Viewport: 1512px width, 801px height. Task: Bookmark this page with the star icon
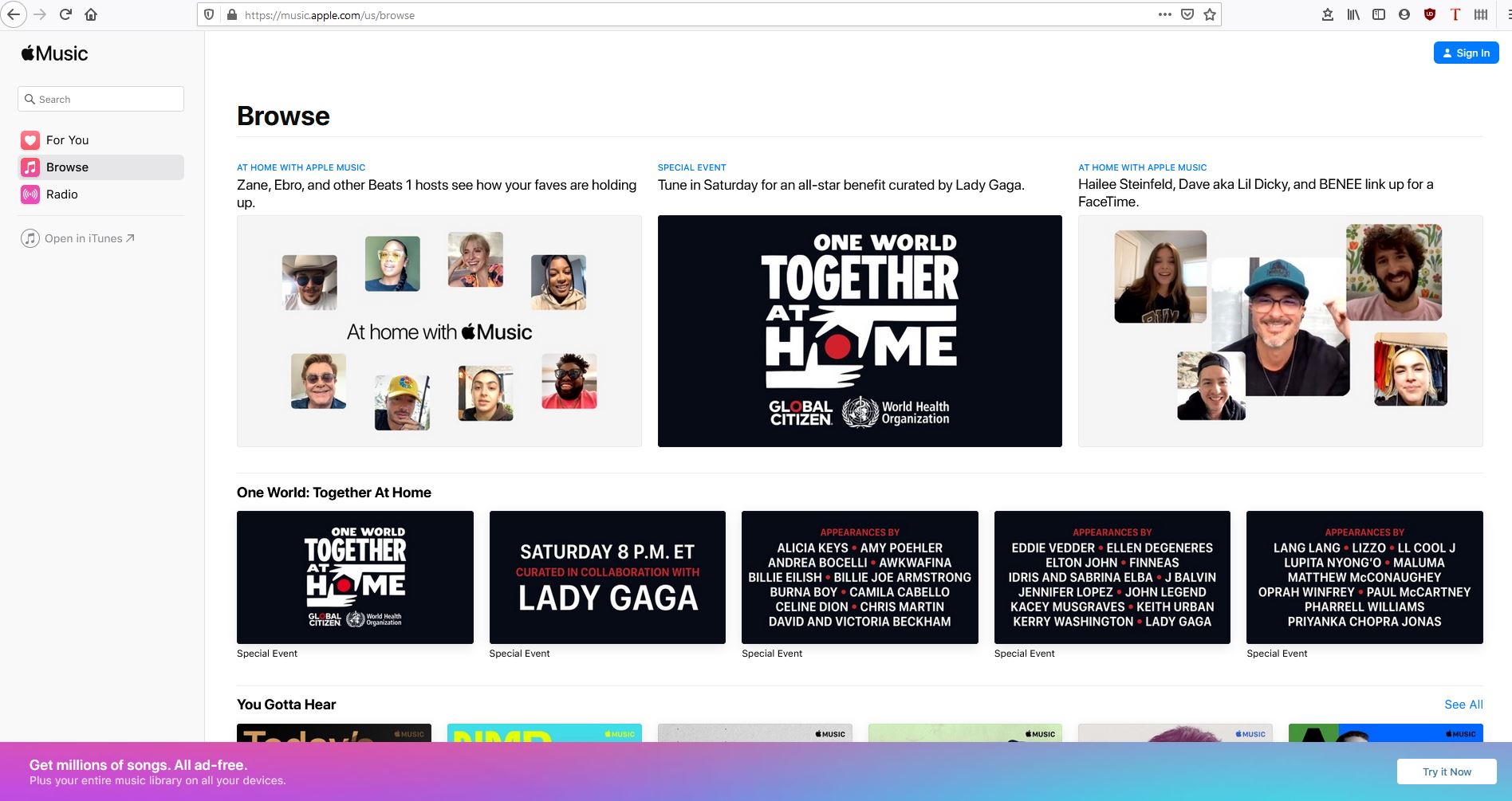1210,14
